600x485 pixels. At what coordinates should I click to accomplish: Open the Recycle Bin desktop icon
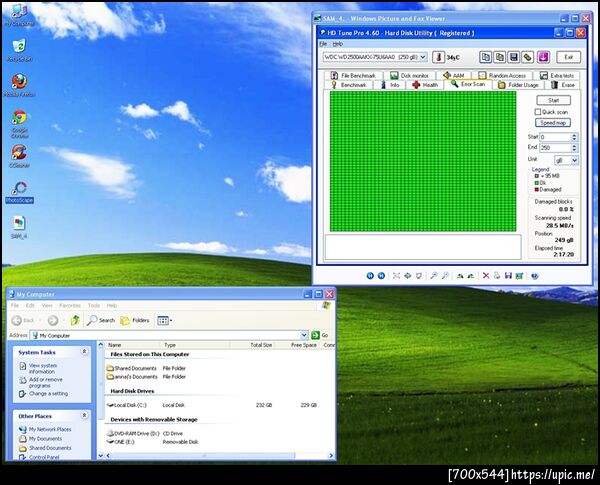tap(19, 50)
